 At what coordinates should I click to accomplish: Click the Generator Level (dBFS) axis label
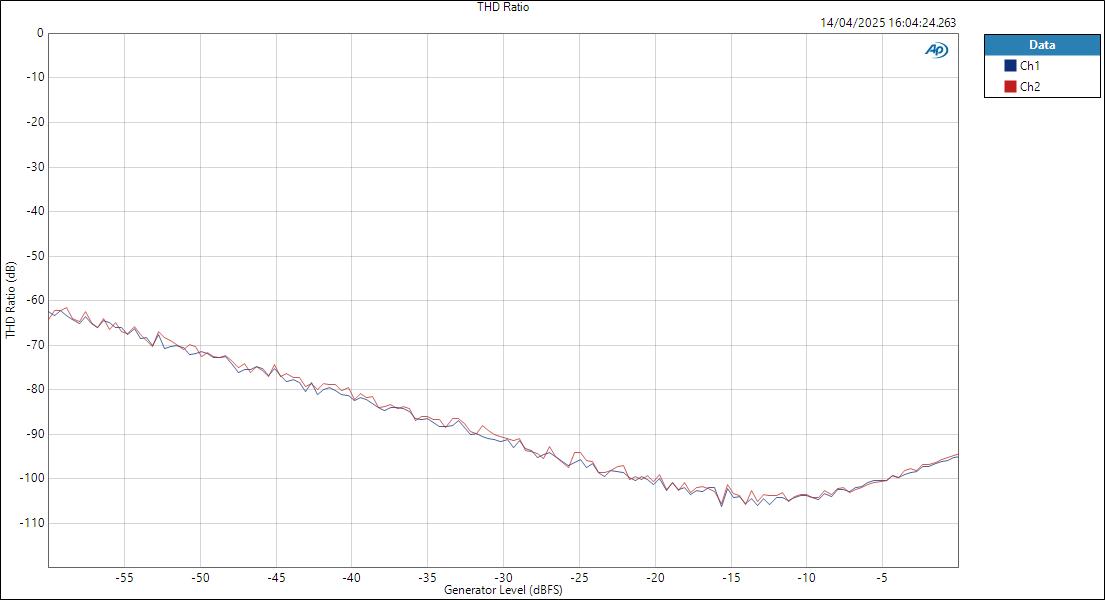click(x=503, y=590)
